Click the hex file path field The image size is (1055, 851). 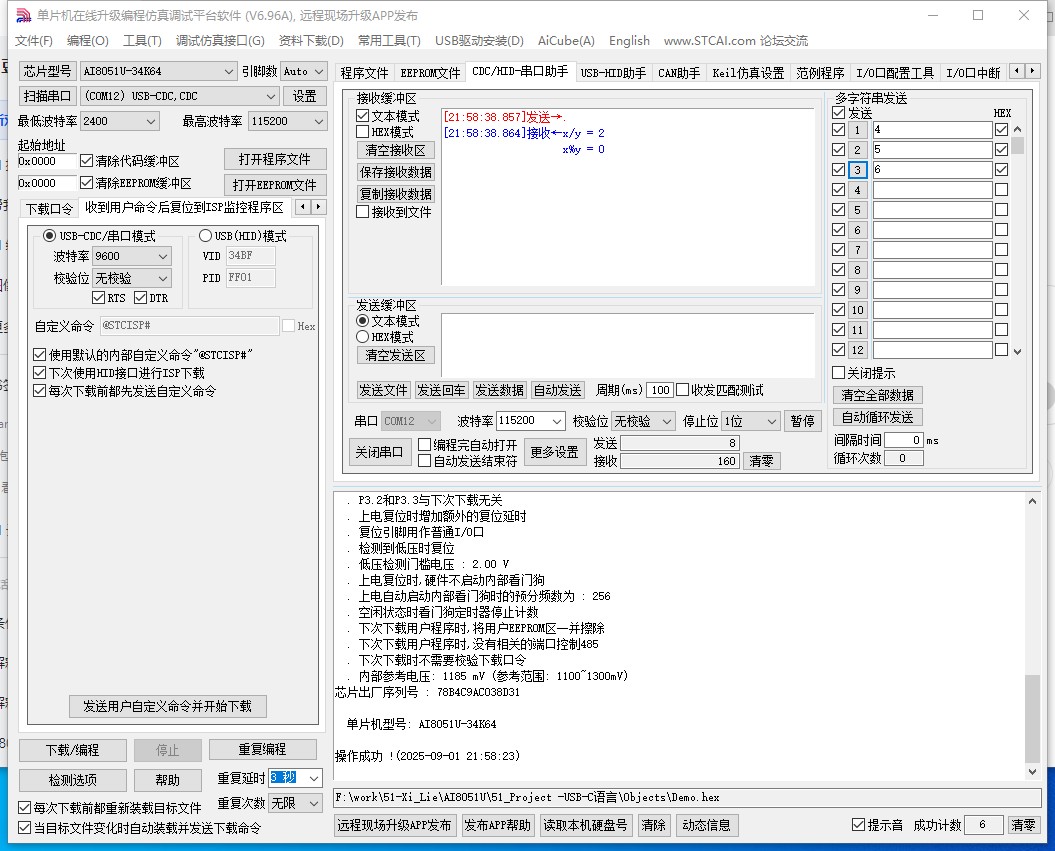click(x=687, y=797)
